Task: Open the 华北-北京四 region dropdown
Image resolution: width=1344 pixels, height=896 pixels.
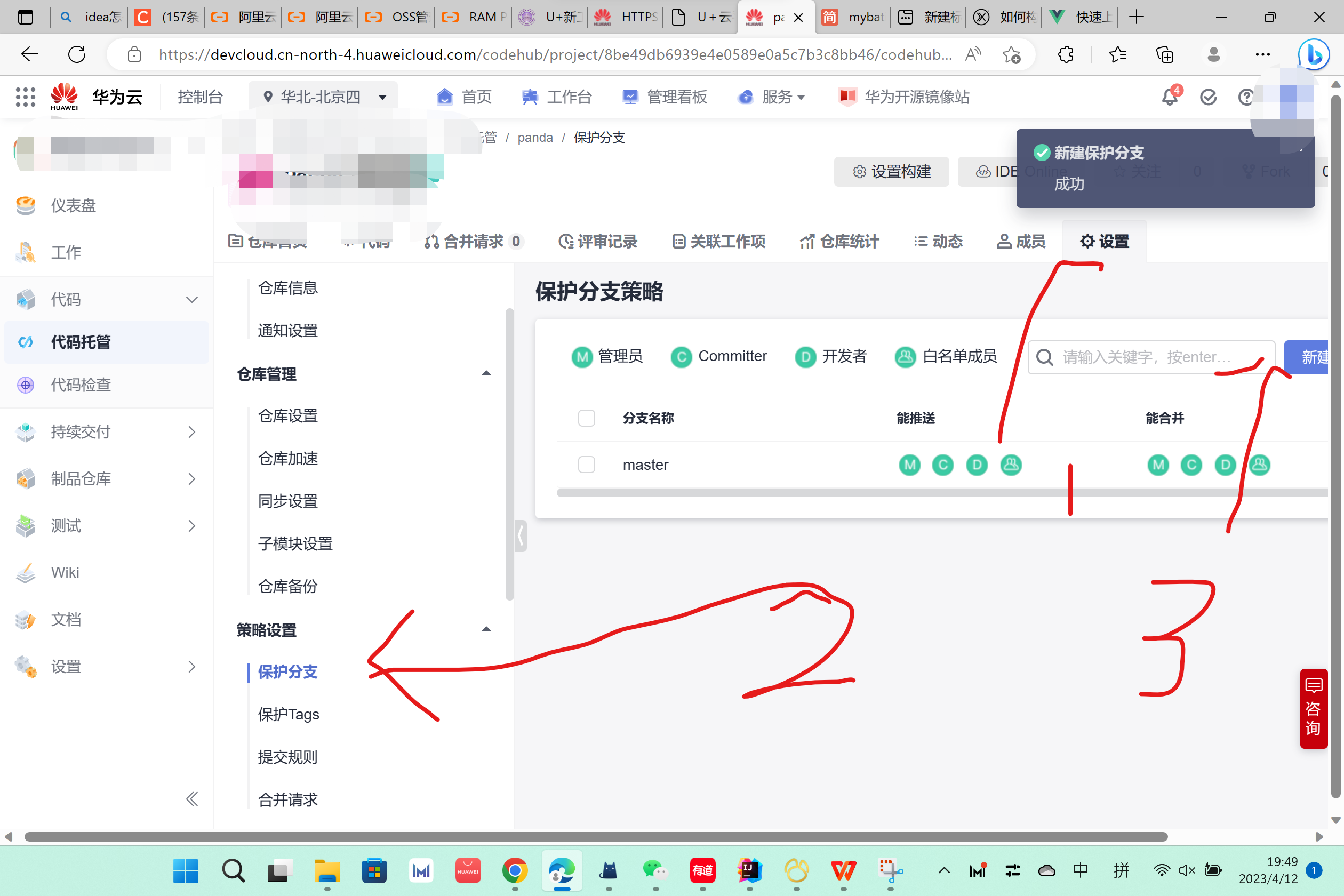Action: pos(323,97)
